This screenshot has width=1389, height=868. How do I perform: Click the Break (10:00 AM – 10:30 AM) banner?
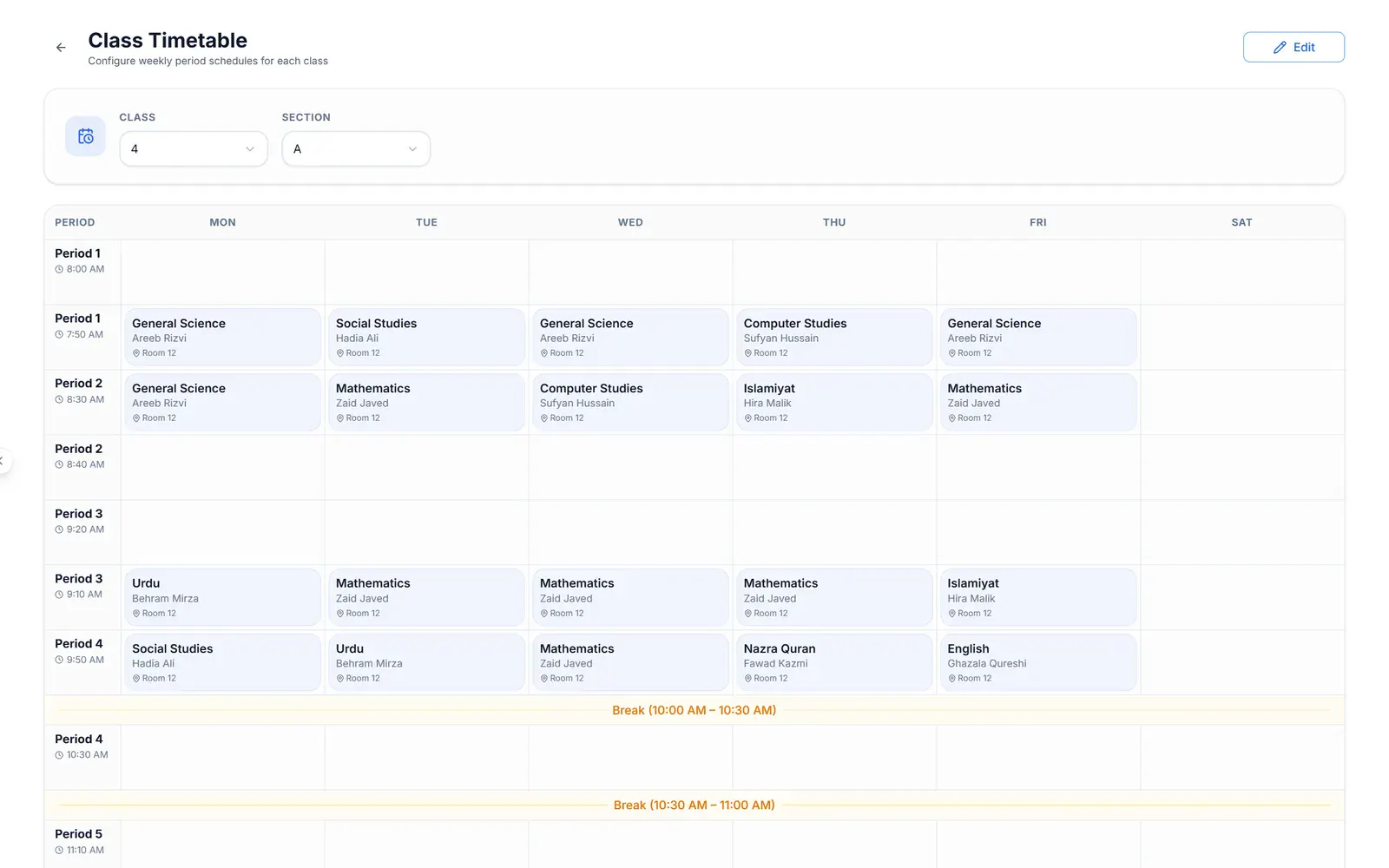point(694,710)
